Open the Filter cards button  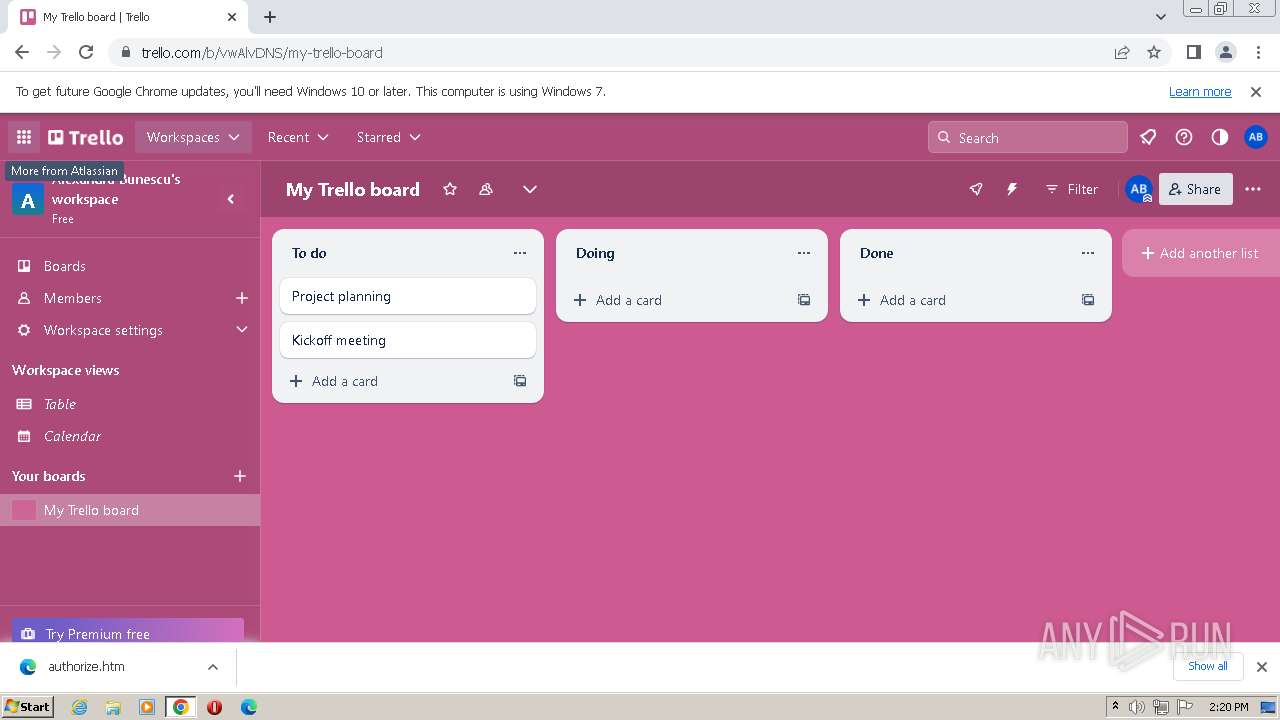tap(1071, 189)
